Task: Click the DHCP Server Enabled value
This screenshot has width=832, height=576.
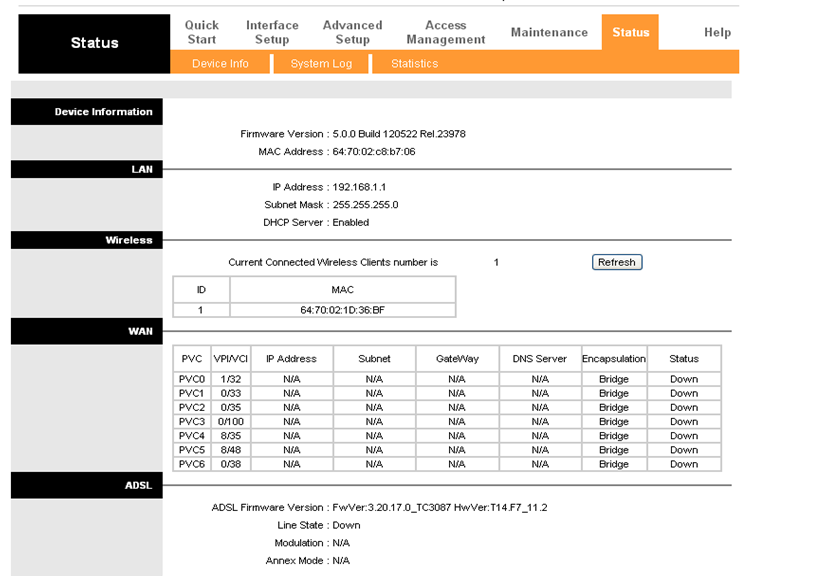Action: (x=351, y=223)
